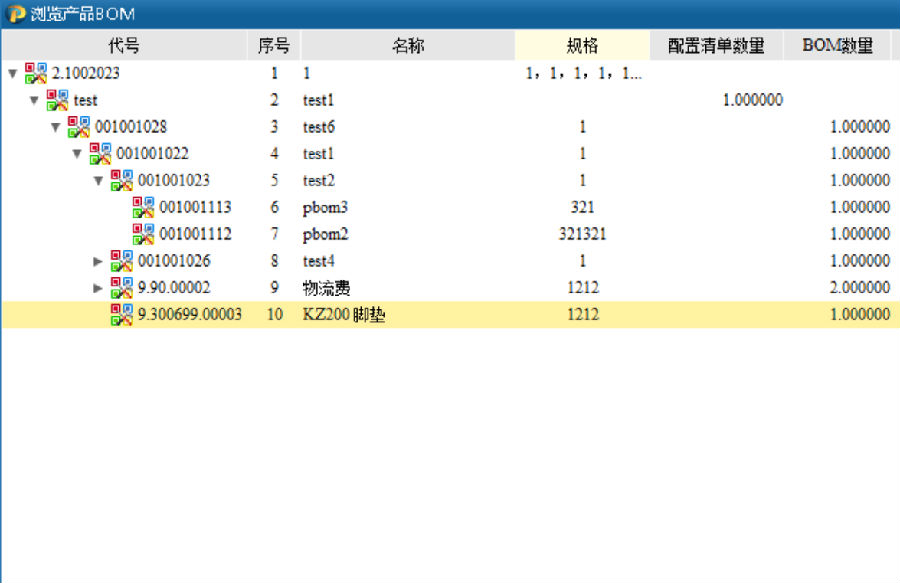
Task: Click the spec cell 321321
Action: 582,234
